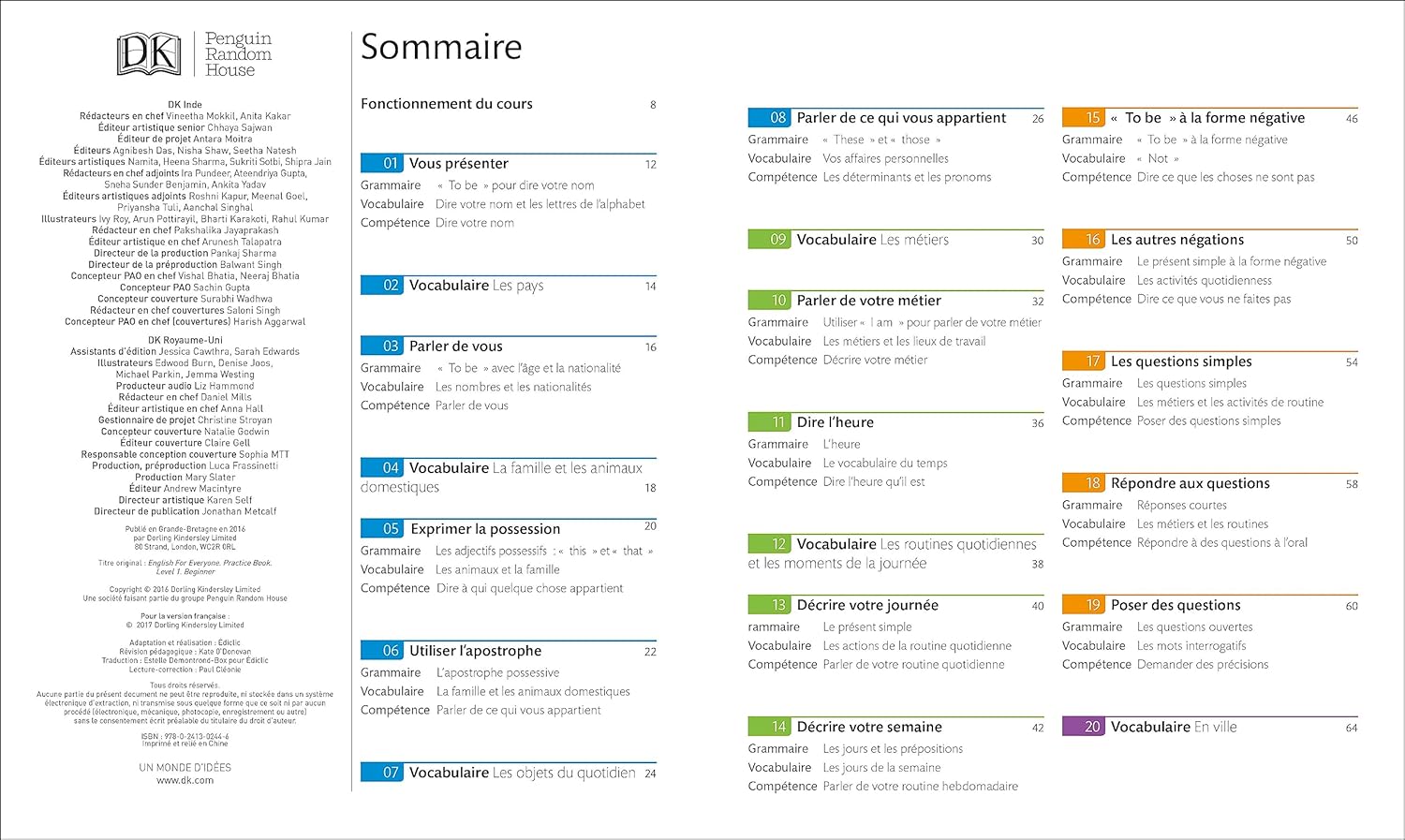Select the Fonctionnement du cours entry
Viewport: 1405px width, 840px height.
tap(447, 104)
